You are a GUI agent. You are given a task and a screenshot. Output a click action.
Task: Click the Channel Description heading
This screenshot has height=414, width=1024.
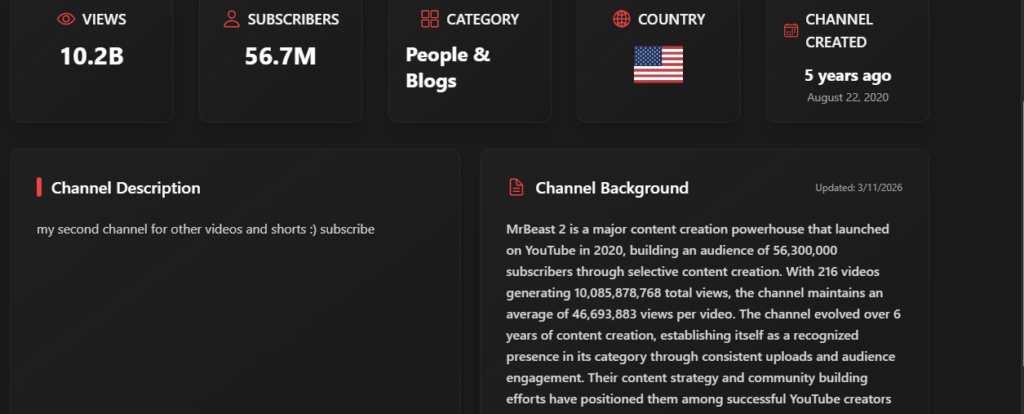[x=125, y=188]
